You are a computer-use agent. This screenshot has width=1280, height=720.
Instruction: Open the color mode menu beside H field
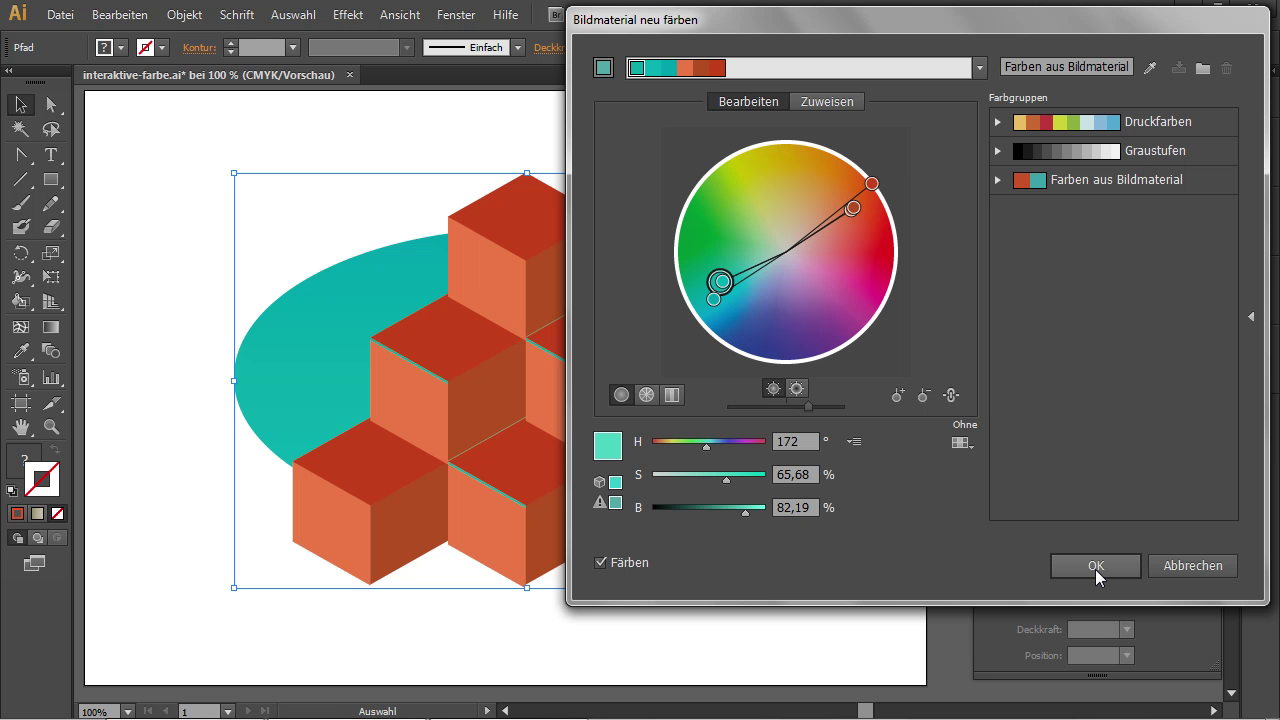tap(853, 441)
